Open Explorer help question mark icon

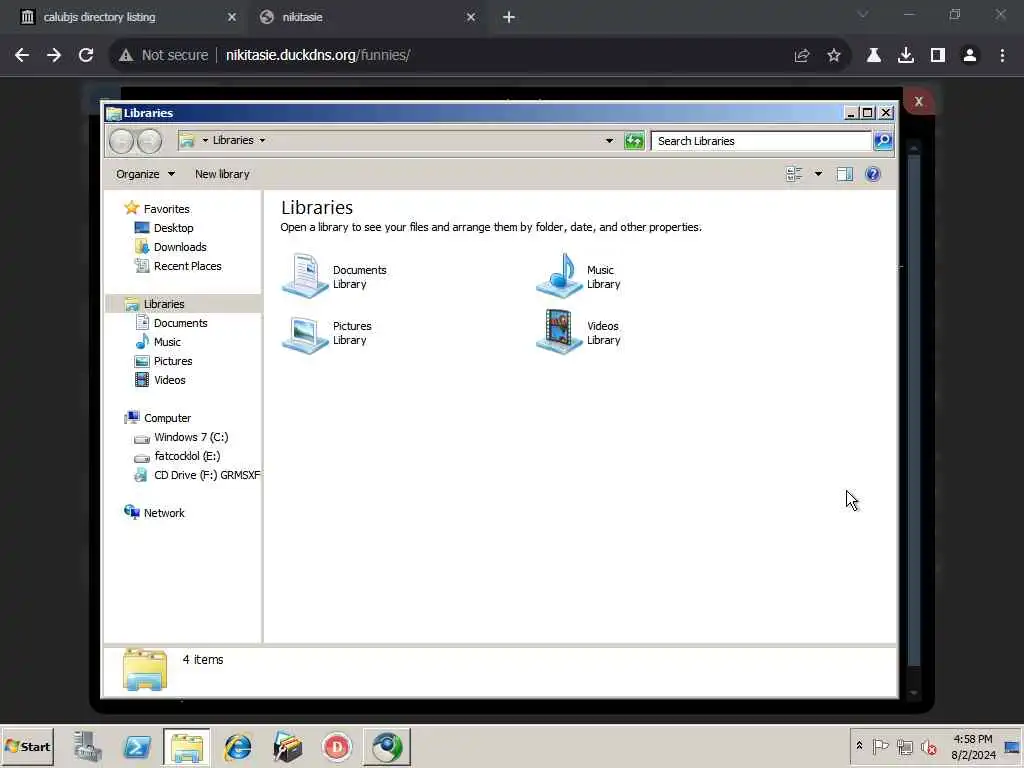(872, 174)
